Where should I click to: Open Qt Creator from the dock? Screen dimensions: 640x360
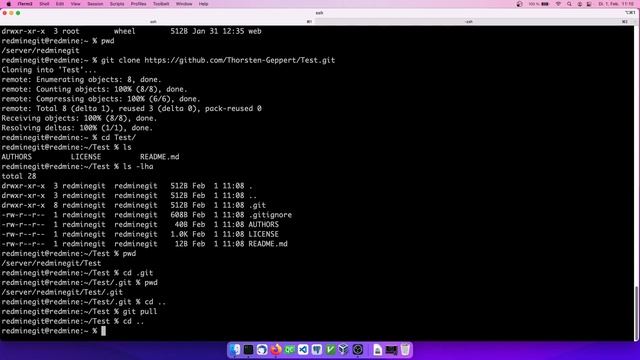(x=289, y=349)
